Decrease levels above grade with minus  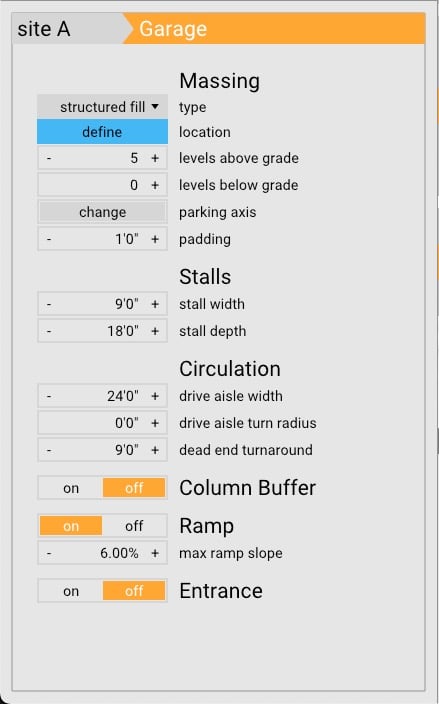click(49, 158)
